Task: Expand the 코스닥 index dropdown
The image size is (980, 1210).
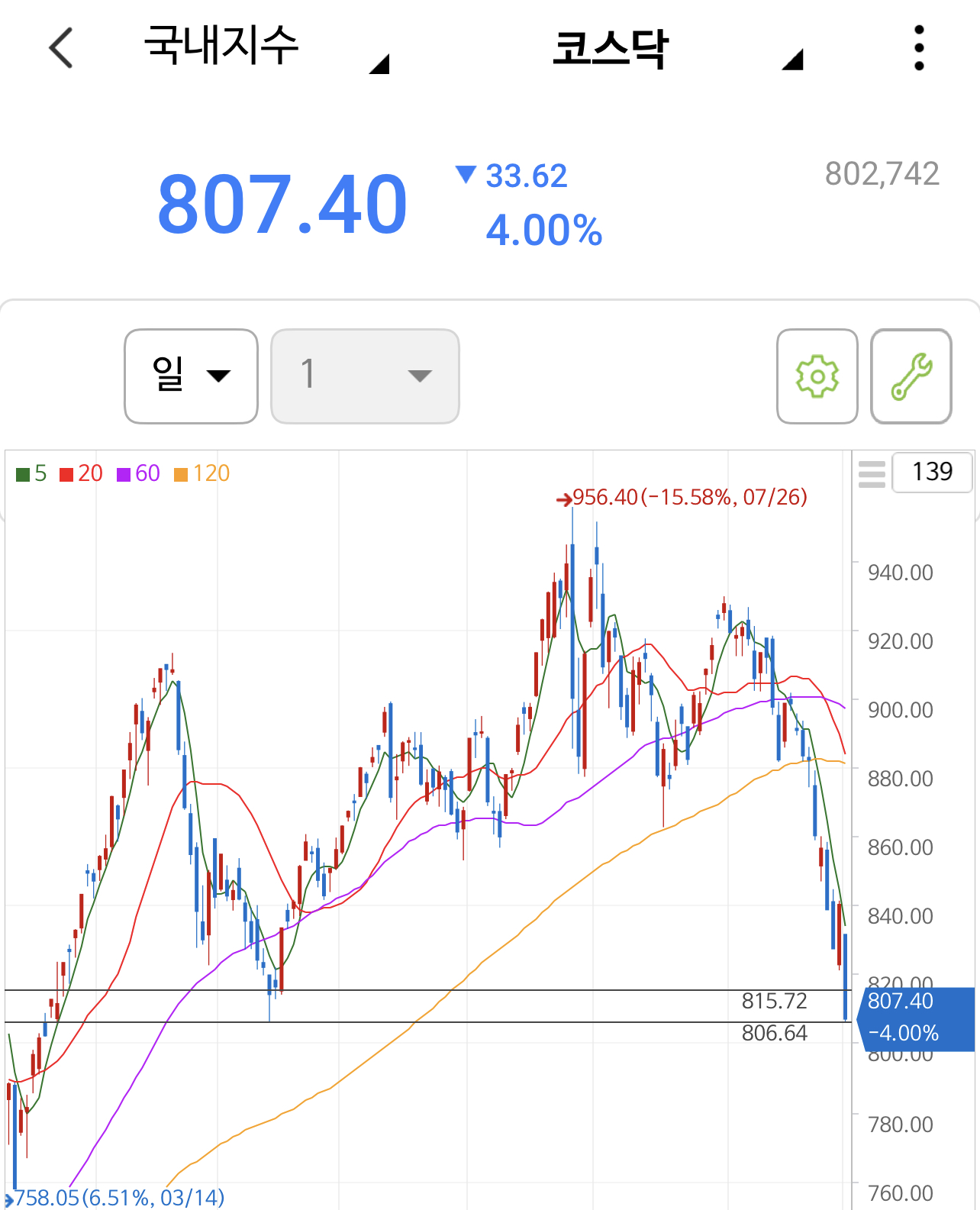Action: click(x=677, y=49)
